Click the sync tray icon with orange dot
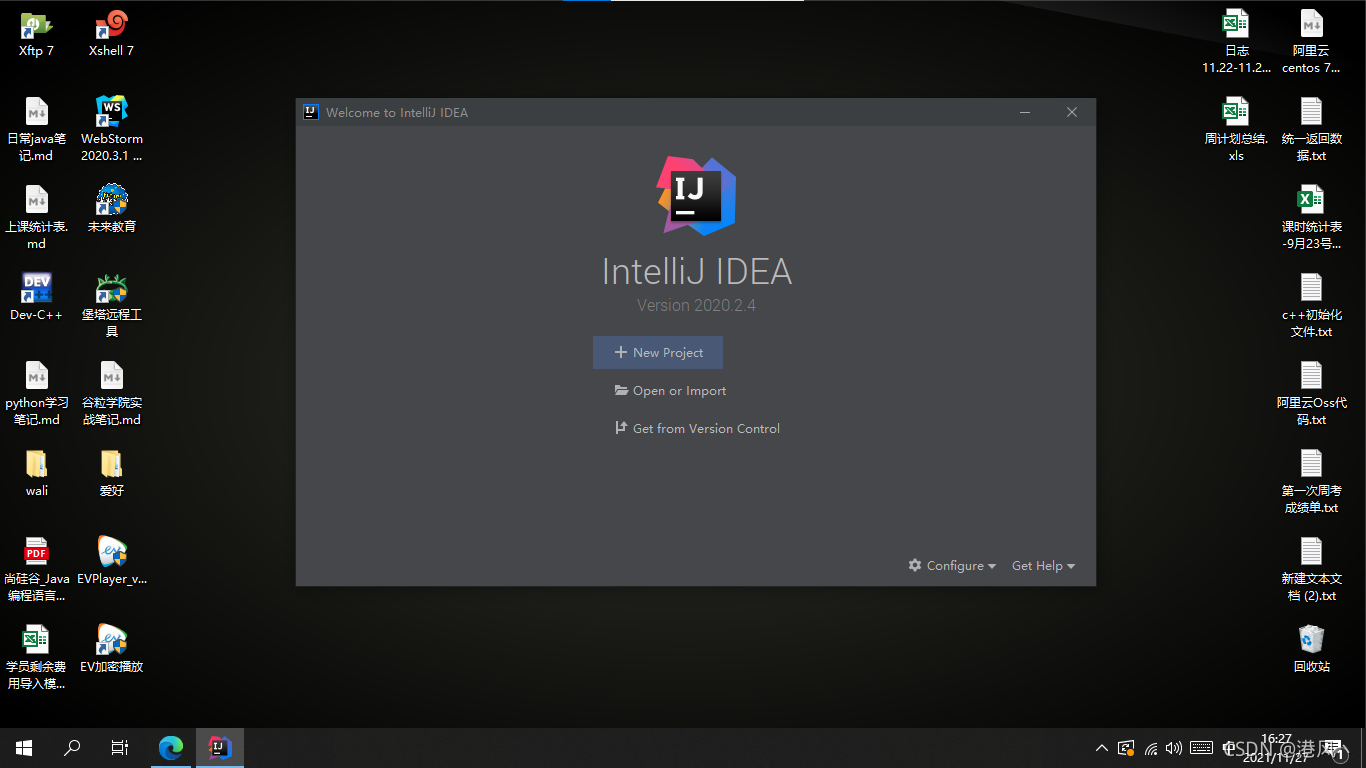 [1126, 748]
